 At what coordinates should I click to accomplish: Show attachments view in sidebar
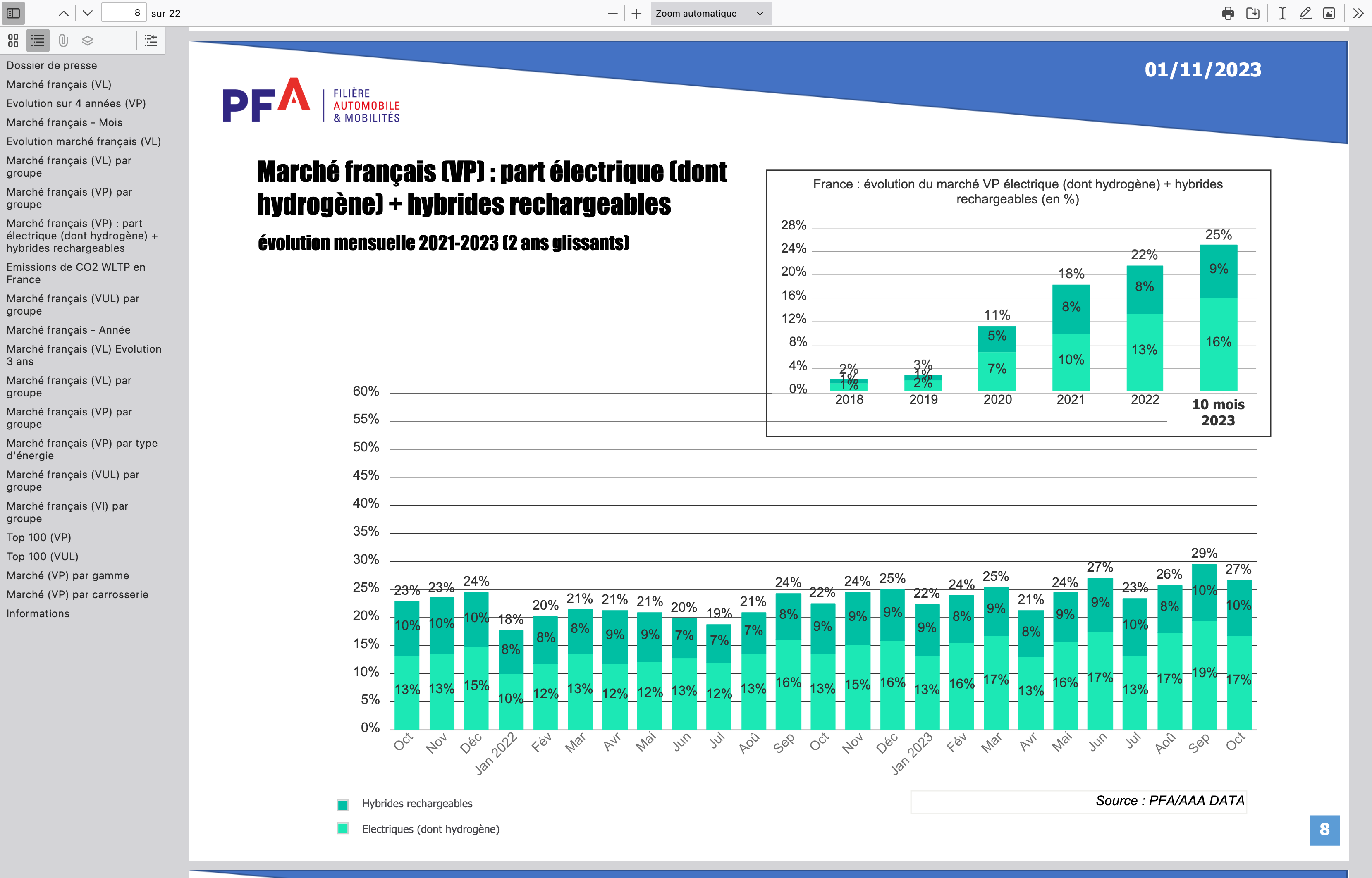pos(63,41)
